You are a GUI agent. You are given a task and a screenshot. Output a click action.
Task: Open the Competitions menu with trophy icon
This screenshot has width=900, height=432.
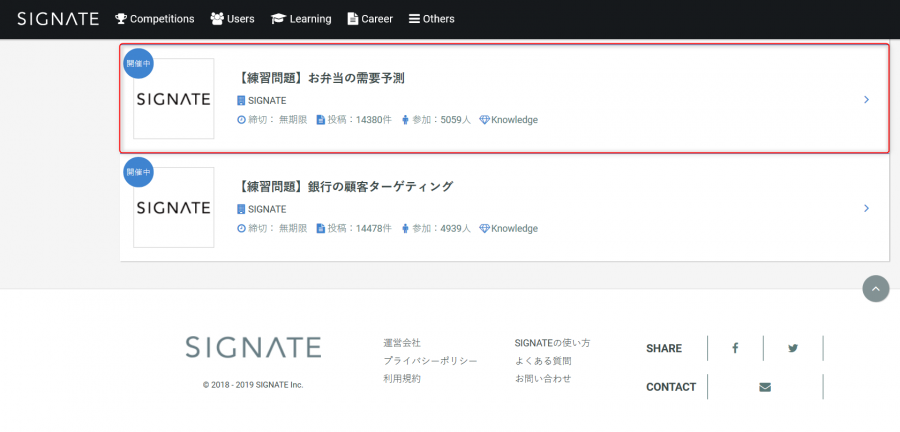point(155,19)
